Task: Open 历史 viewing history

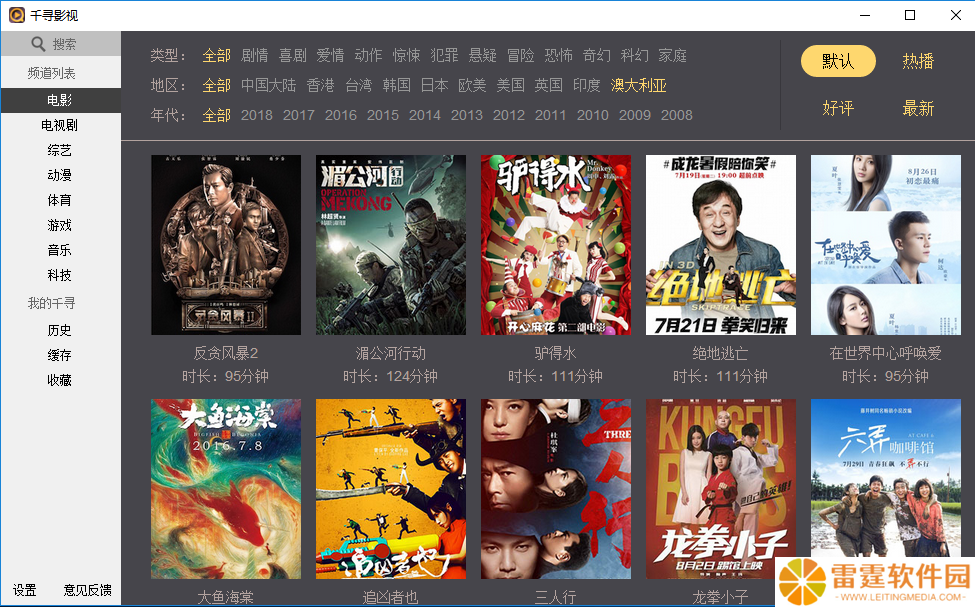Action: [x=60, y=330]
